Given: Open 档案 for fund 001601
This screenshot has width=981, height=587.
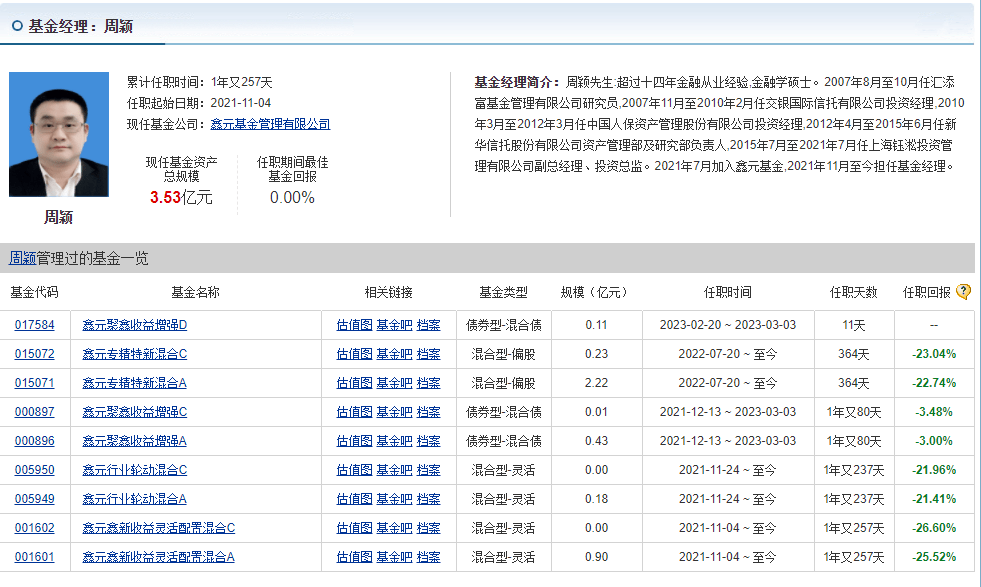Looking at the screenshot, I should pos(428,557).
